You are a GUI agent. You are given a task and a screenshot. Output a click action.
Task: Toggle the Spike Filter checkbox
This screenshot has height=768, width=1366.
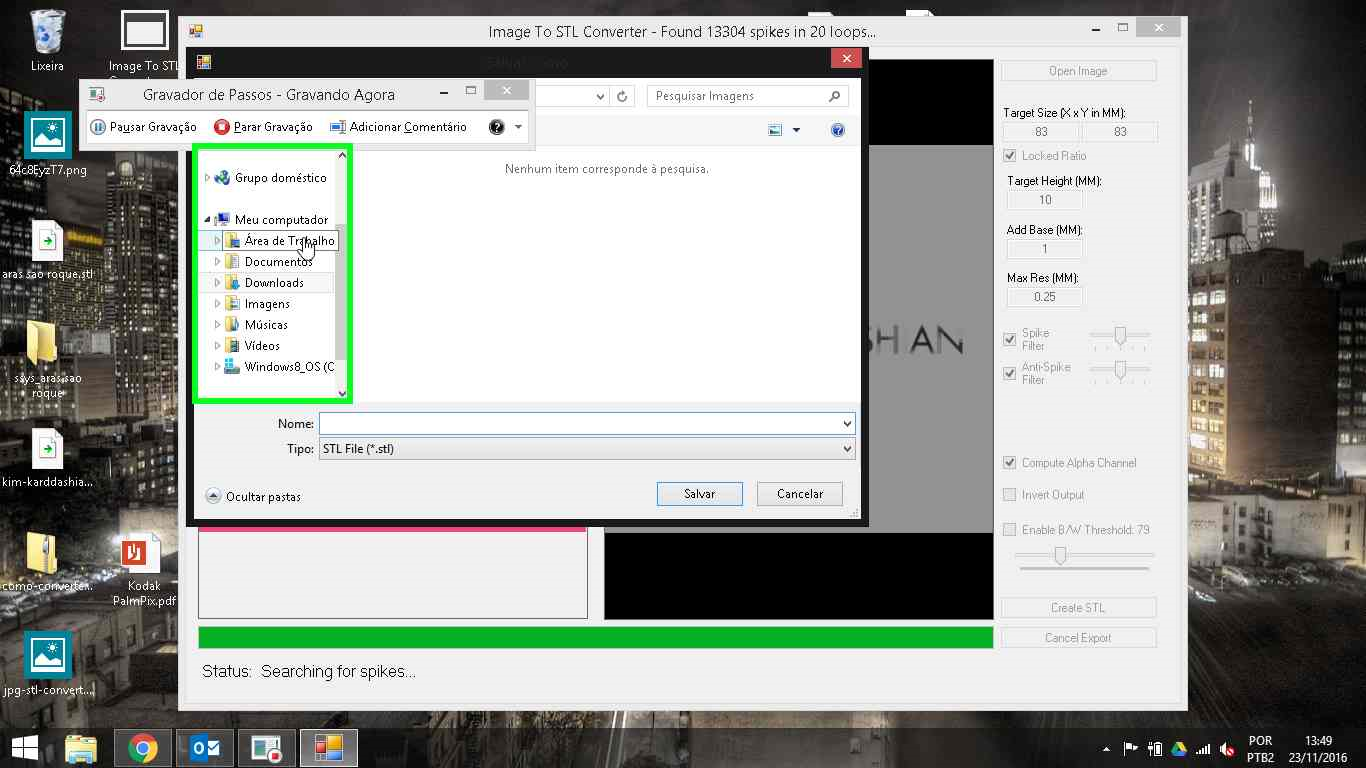tap(1010, 340)
